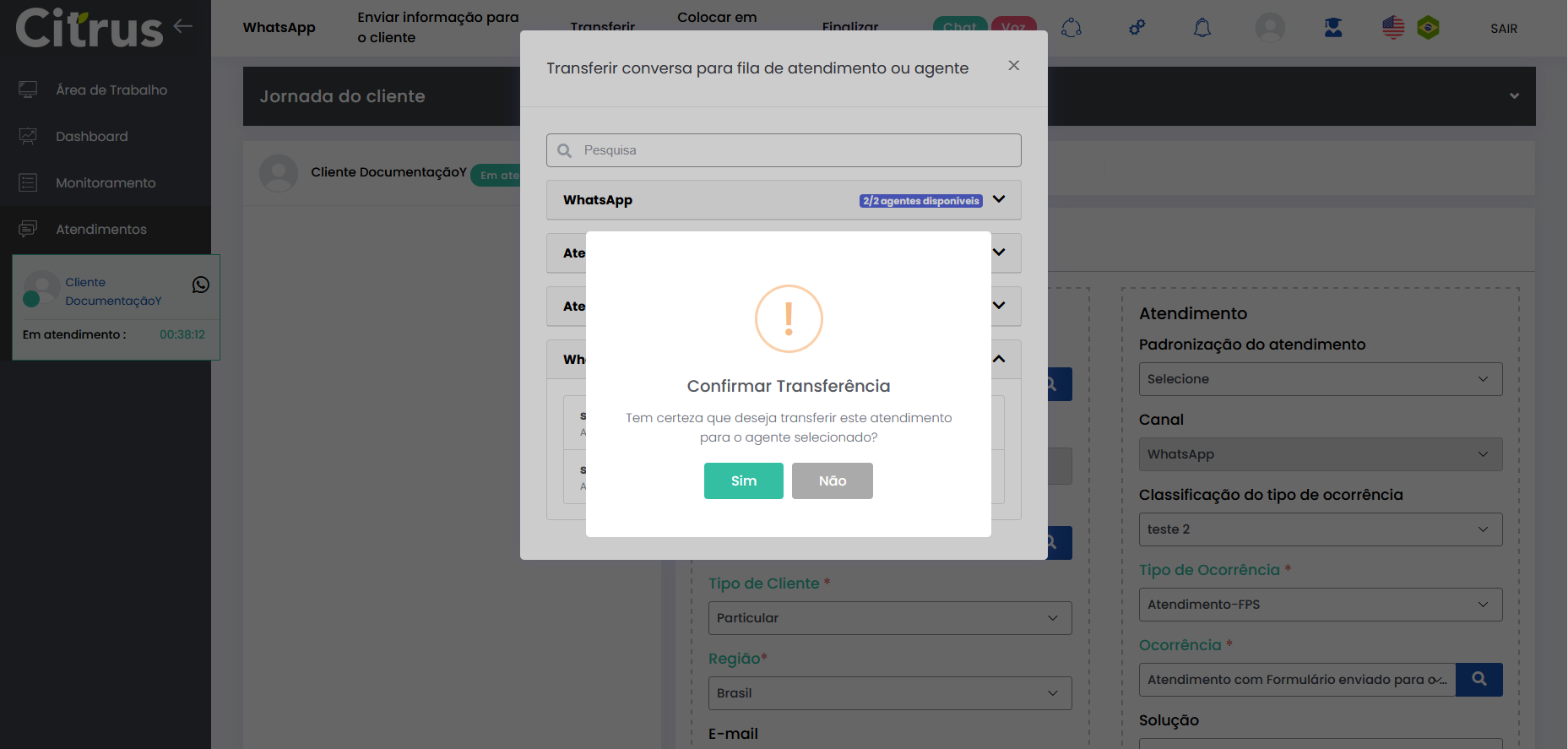Click the Pesquisa search field

click(x=783, y=150)
